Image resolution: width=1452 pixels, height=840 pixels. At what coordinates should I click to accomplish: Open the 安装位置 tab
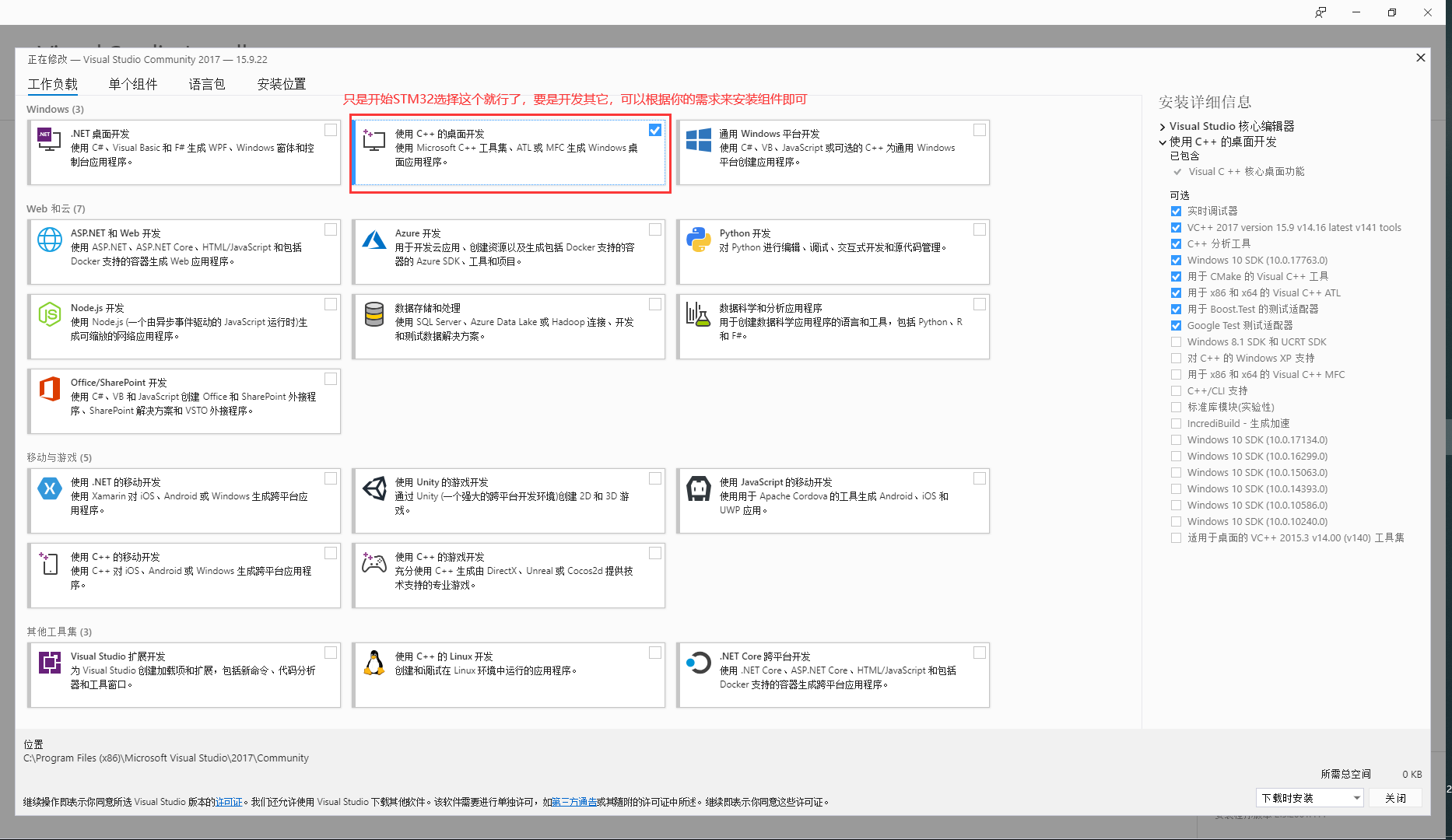pos(282,84)
